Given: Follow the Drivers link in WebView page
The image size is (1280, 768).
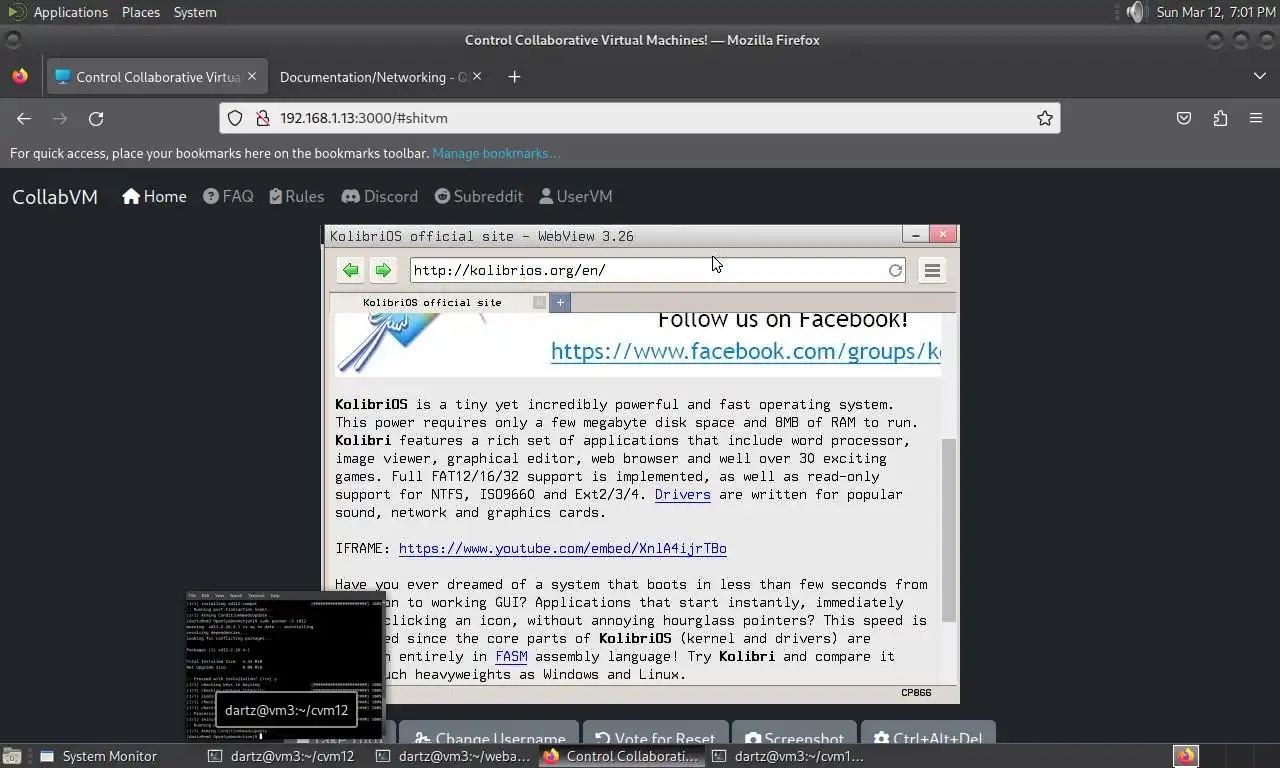Looking at the screenshot, I should [x=683, y=494].
